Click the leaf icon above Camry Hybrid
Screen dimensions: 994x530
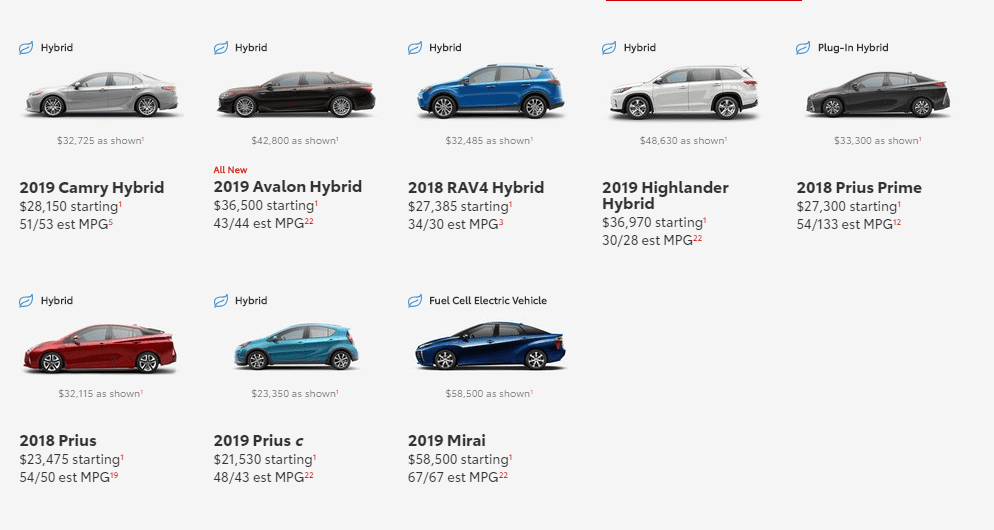(x=26, y=48)
